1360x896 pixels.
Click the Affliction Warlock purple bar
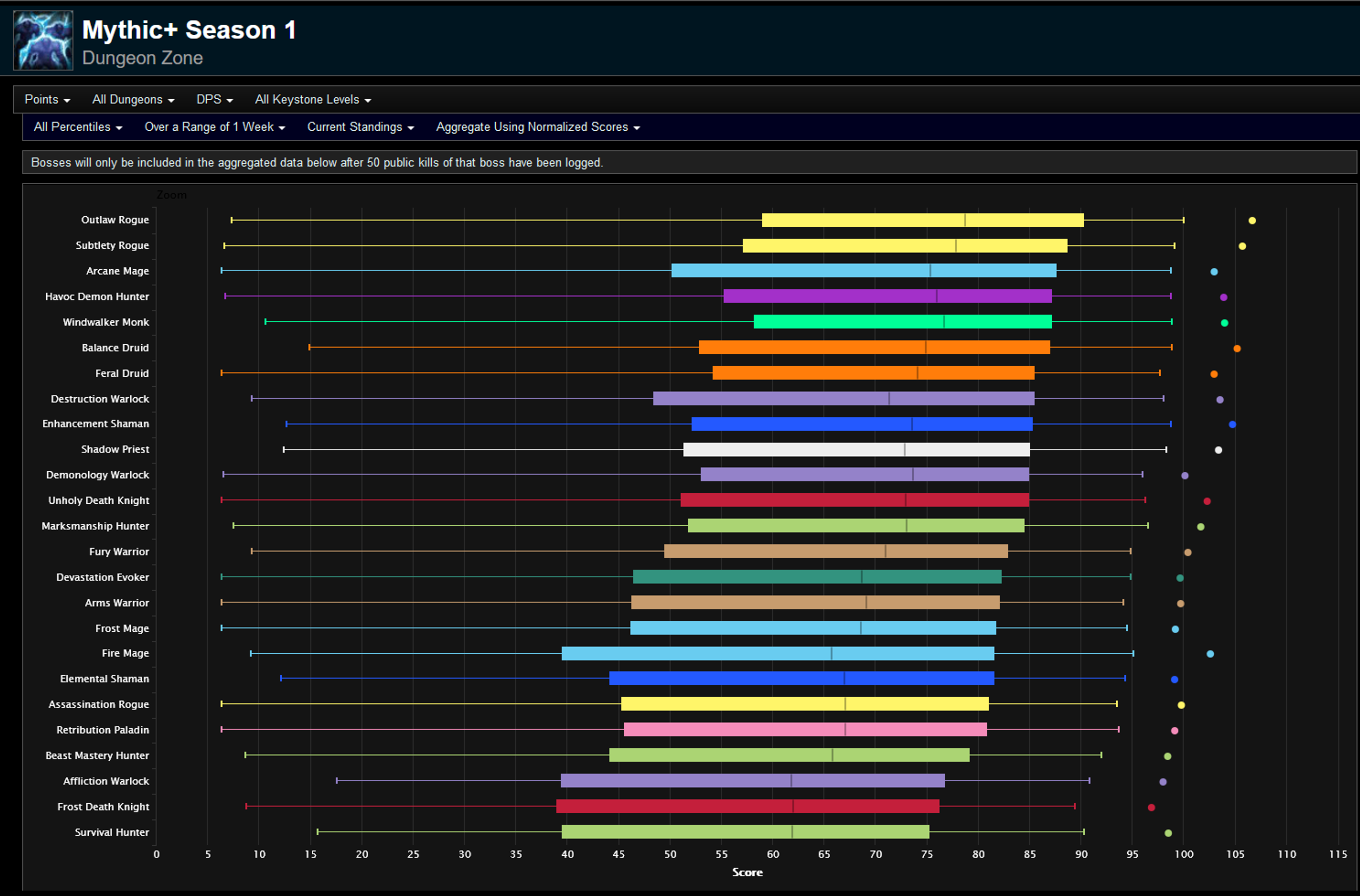tap(753, 781)
